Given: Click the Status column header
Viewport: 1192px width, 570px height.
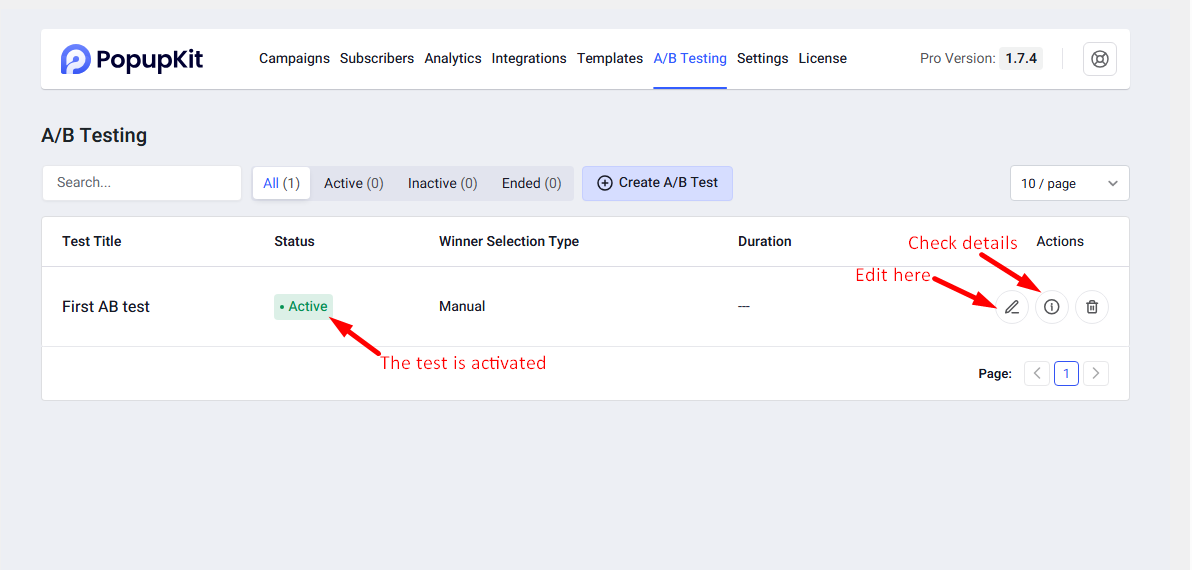Looking at the screenshot, I should 294,242.
